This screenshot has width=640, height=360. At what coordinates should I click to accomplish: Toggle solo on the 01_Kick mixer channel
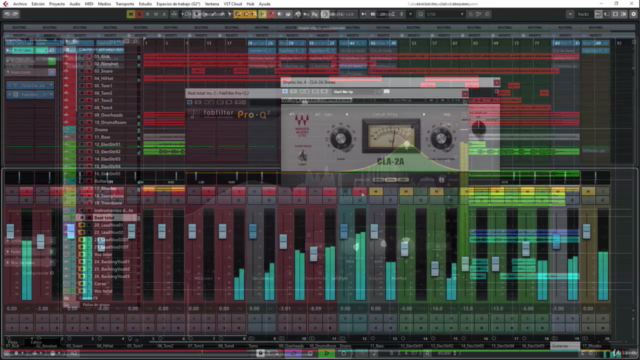27,191
